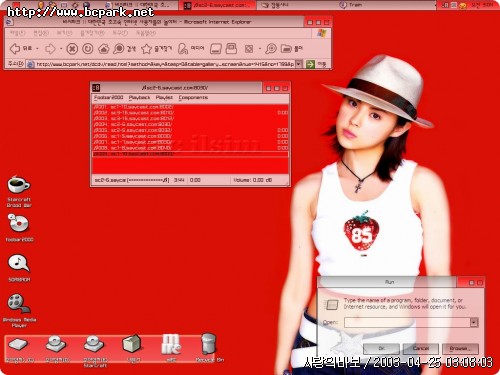Go to Home page in Internet Explorer
500x375 pixels.
click(104, 49)
